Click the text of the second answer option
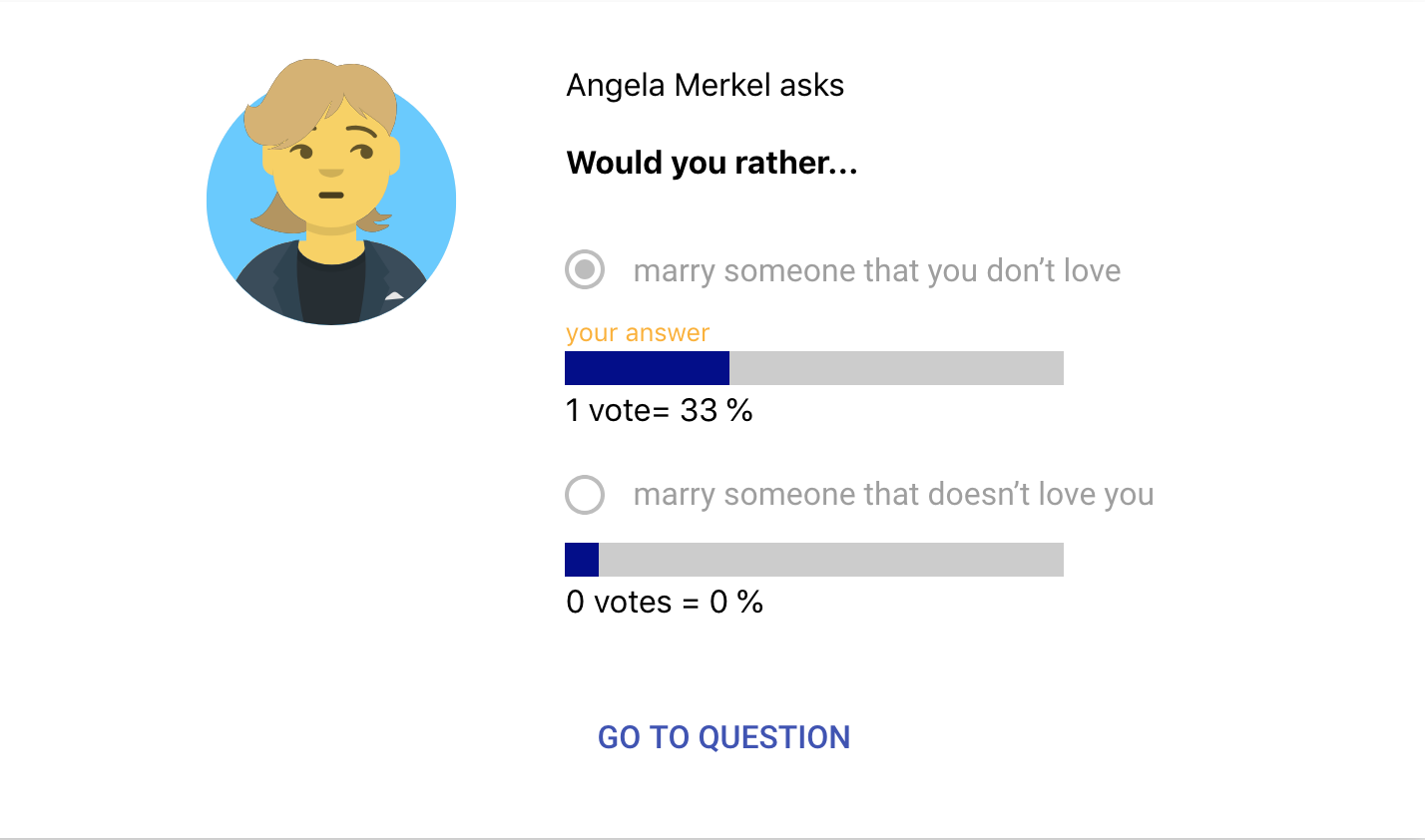Screen dimensions: 1425x840 click(x=893, y=495)
